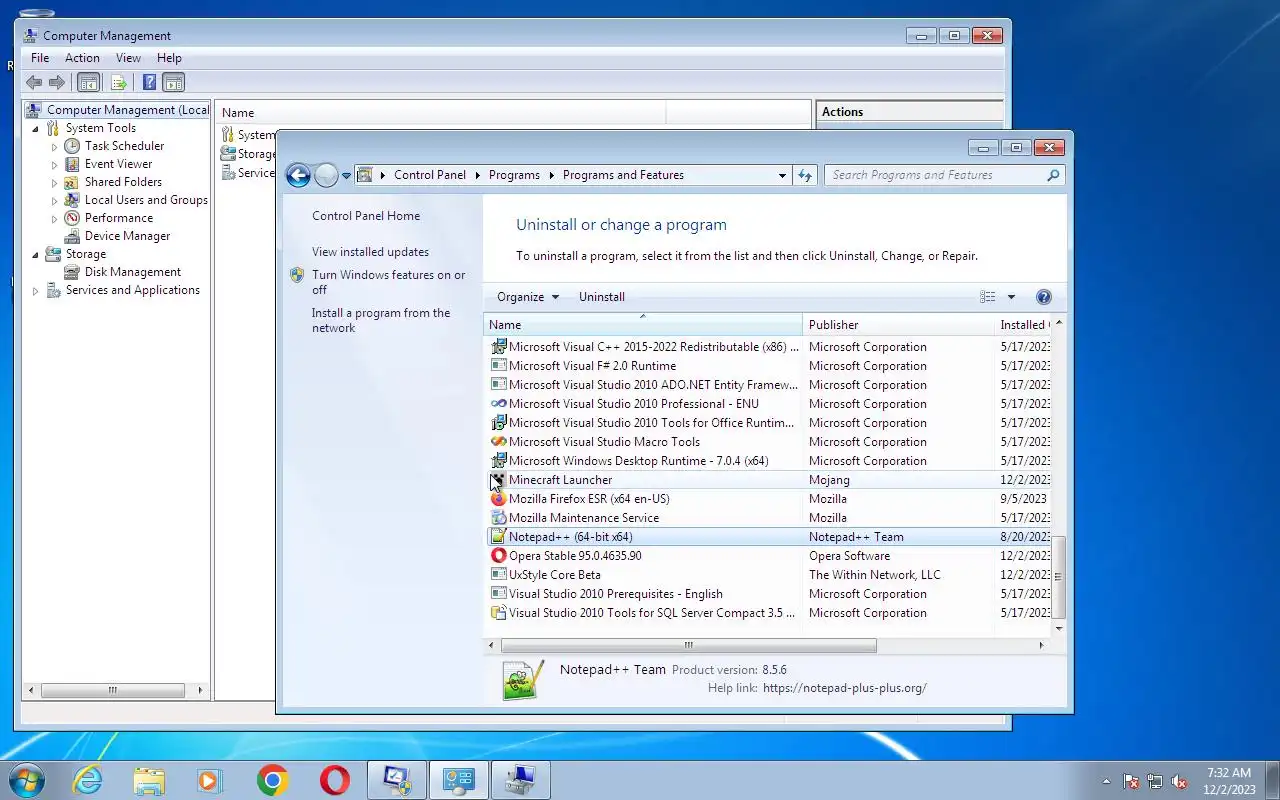Click vertical scrollbar of program list
1280x800 pixels.
[1059, 577]
